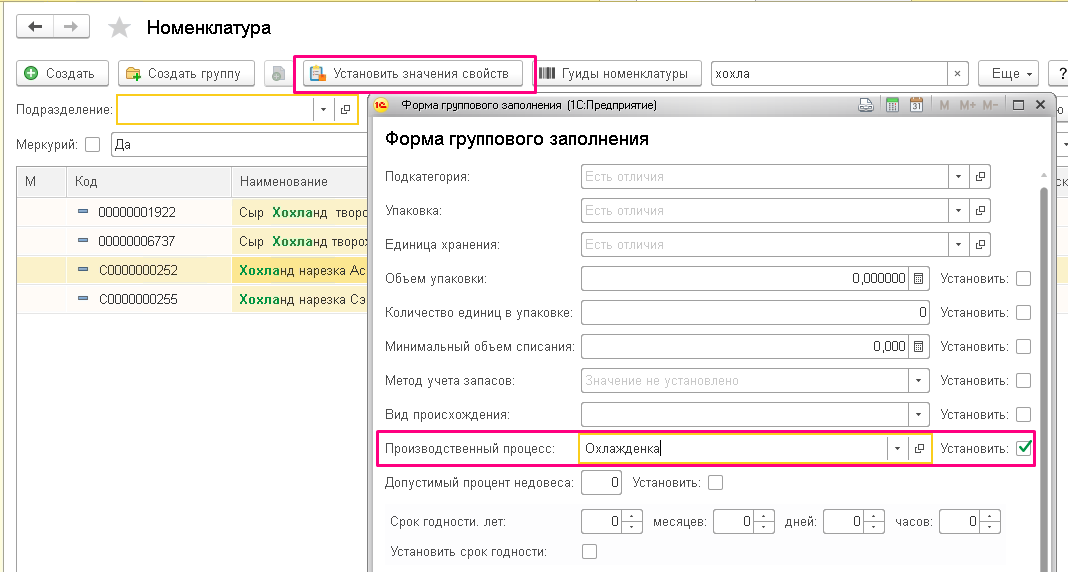Click the copy item icon next to Создать группу
The height and width of the screenshot is (572, 1068).
point(278,74)
